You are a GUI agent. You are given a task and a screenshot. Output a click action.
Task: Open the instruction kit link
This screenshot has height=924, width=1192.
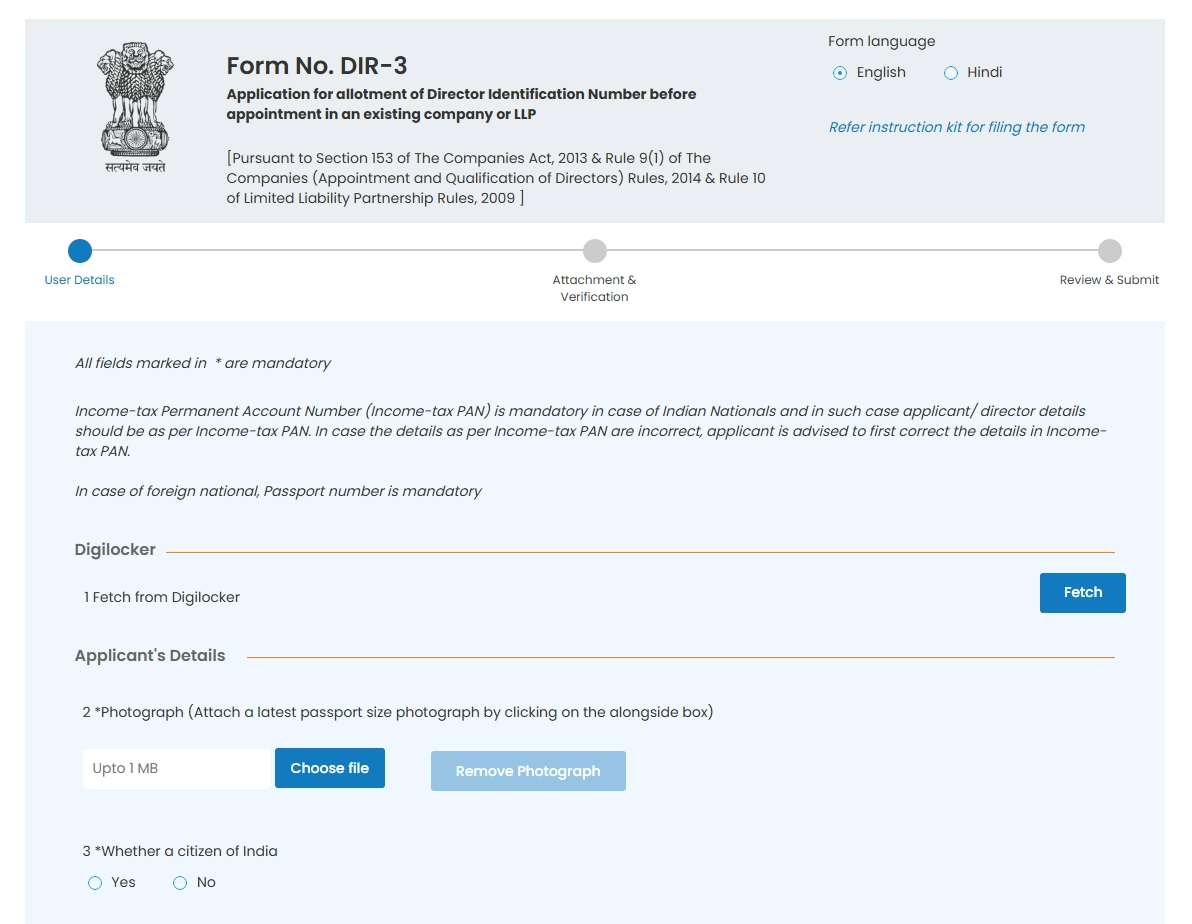(x=956, y=127)
